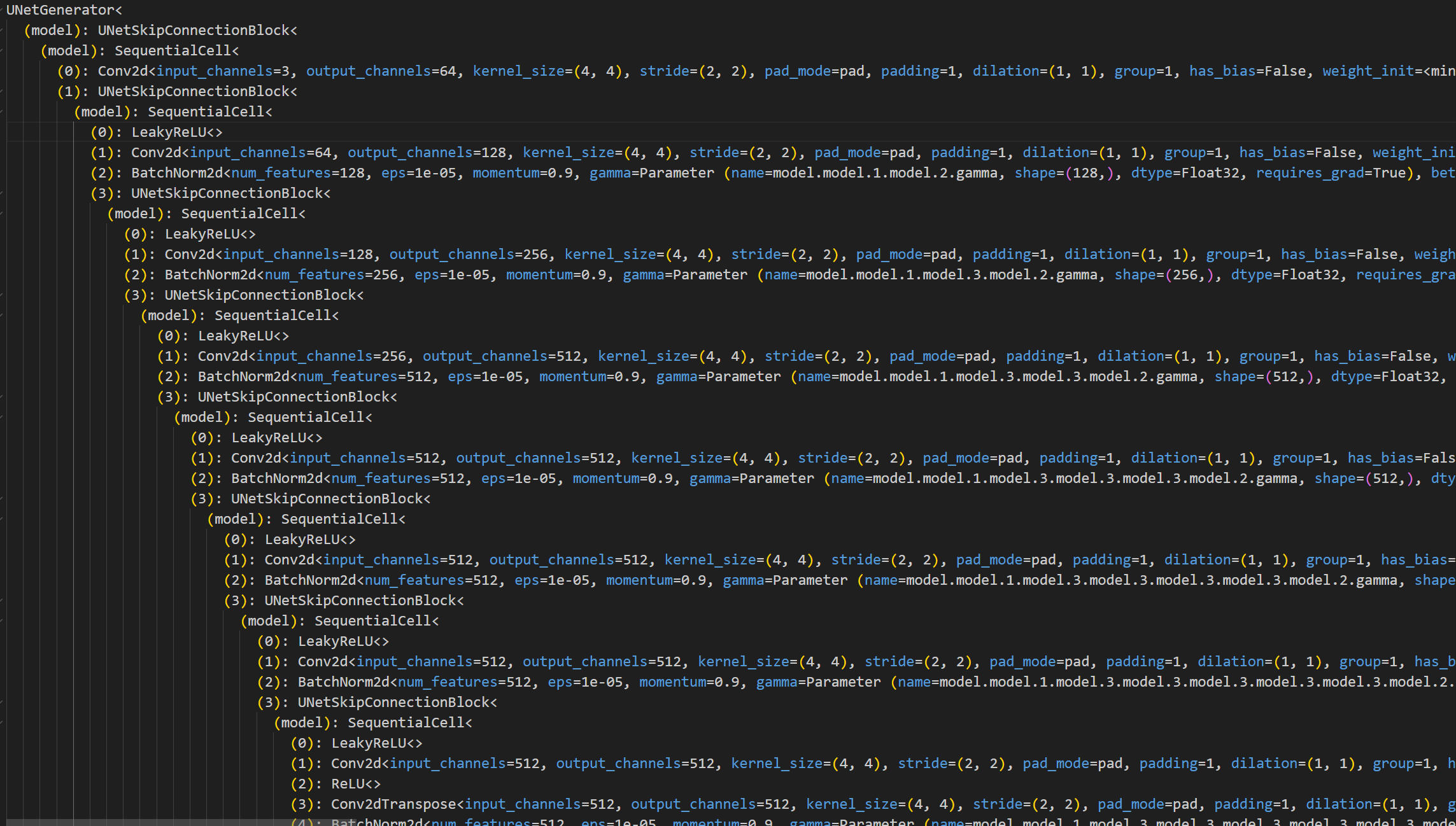
Task: Click eps=1e-05 on the num_features=256 line
Action: pos(452,275)
